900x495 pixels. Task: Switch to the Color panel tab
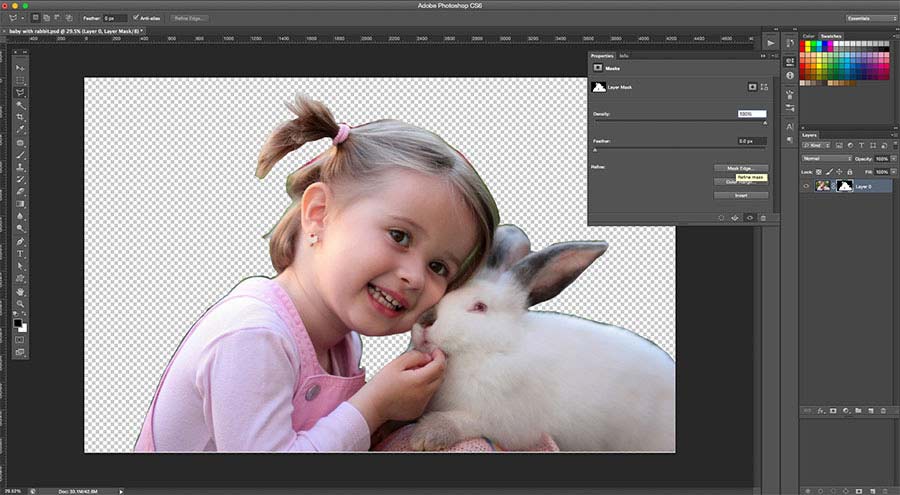[x=809, y=36]
